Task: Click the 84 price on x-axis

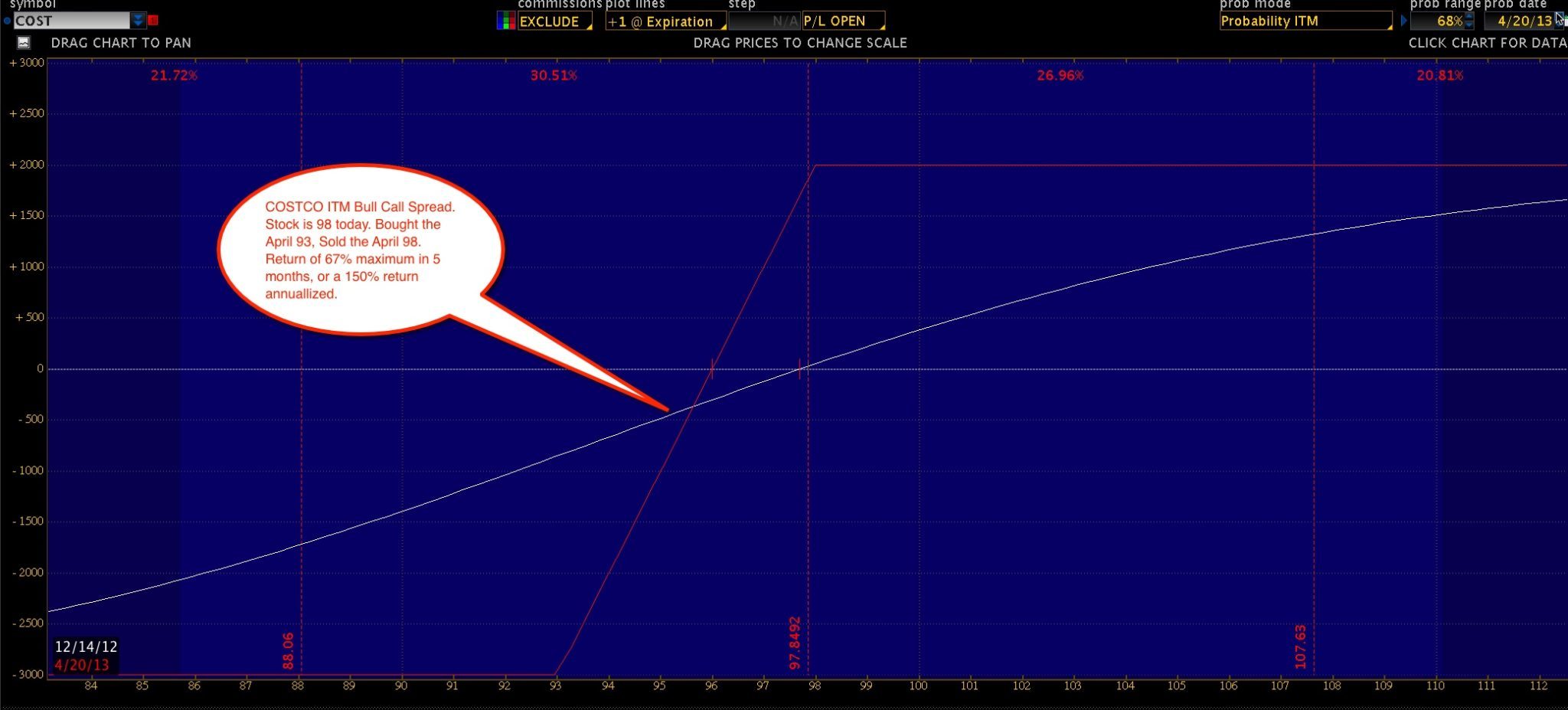Action: coord(91,685)
